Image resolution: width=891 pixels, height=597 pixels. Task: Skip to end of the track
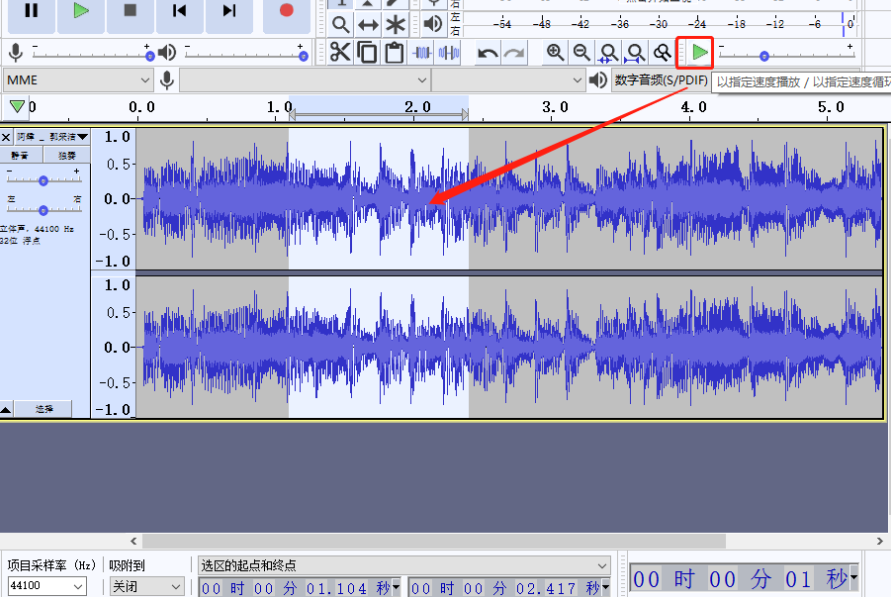click(x=229, y=12)
